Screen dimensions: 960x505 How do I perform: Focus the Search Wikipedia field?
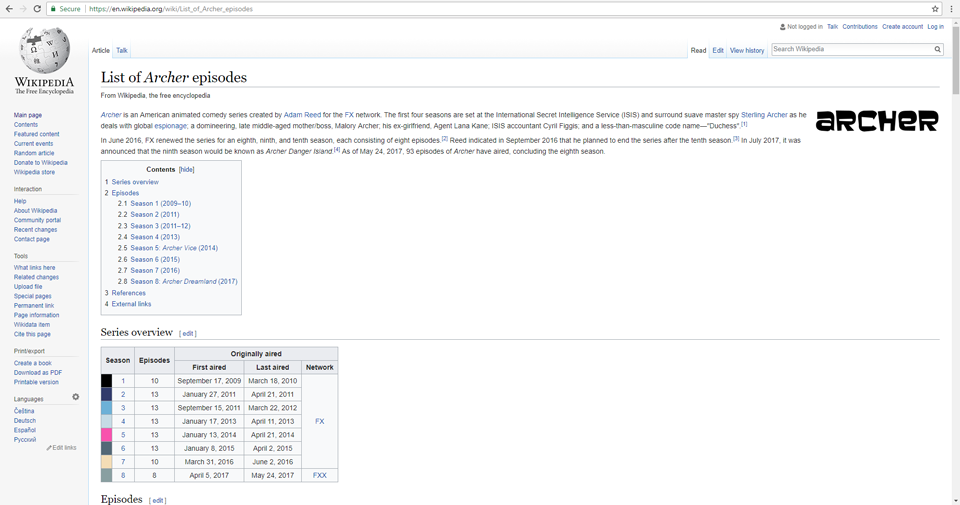point(852,49)
